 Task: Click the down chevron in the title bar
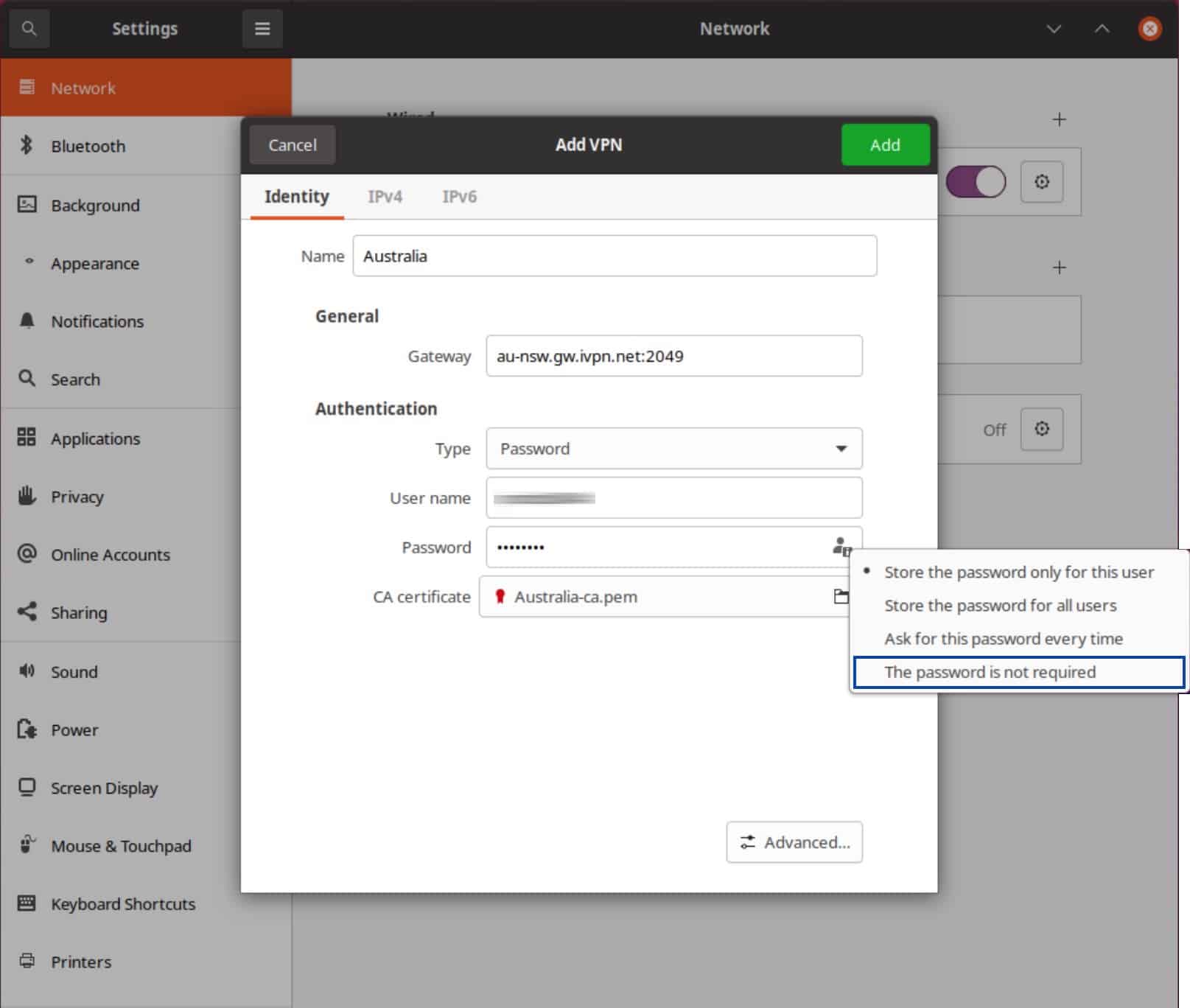[1054, 29]
